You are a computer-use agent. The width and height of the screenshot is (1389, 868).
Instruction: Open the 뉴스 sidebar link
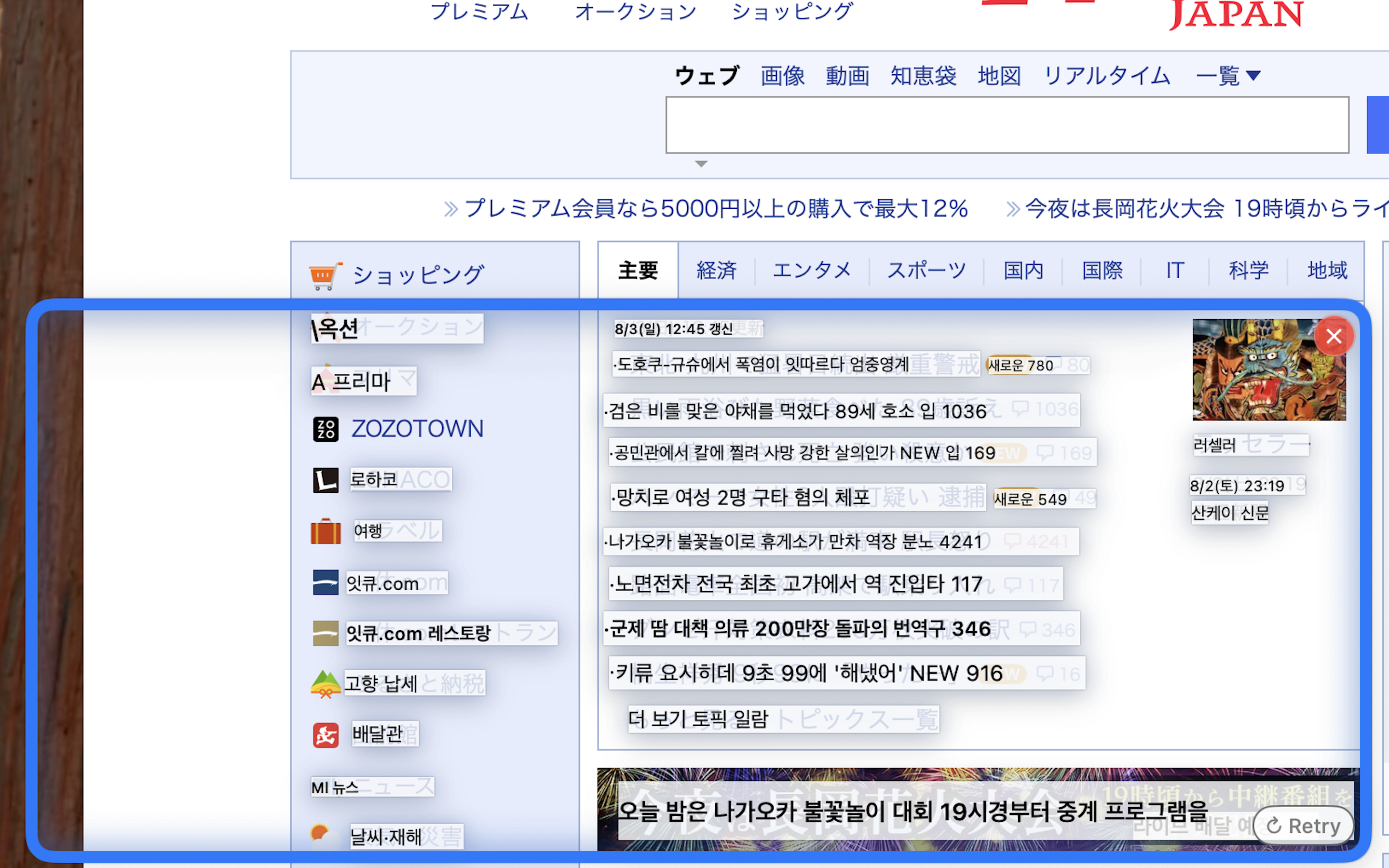point(372,787)
